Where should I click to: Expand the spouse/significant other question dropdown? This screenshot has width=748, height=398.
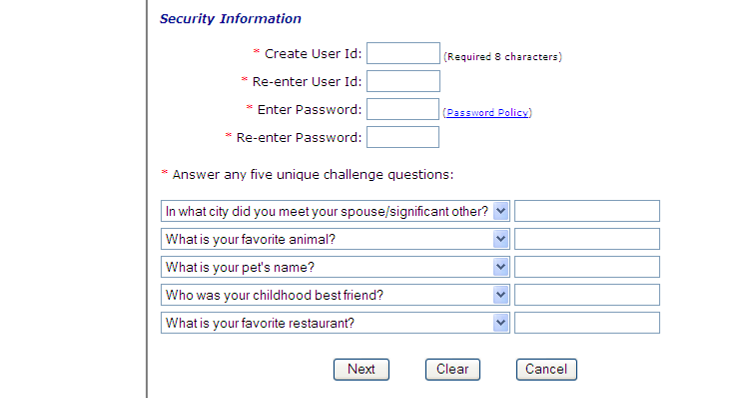click(x=500, y=211)
